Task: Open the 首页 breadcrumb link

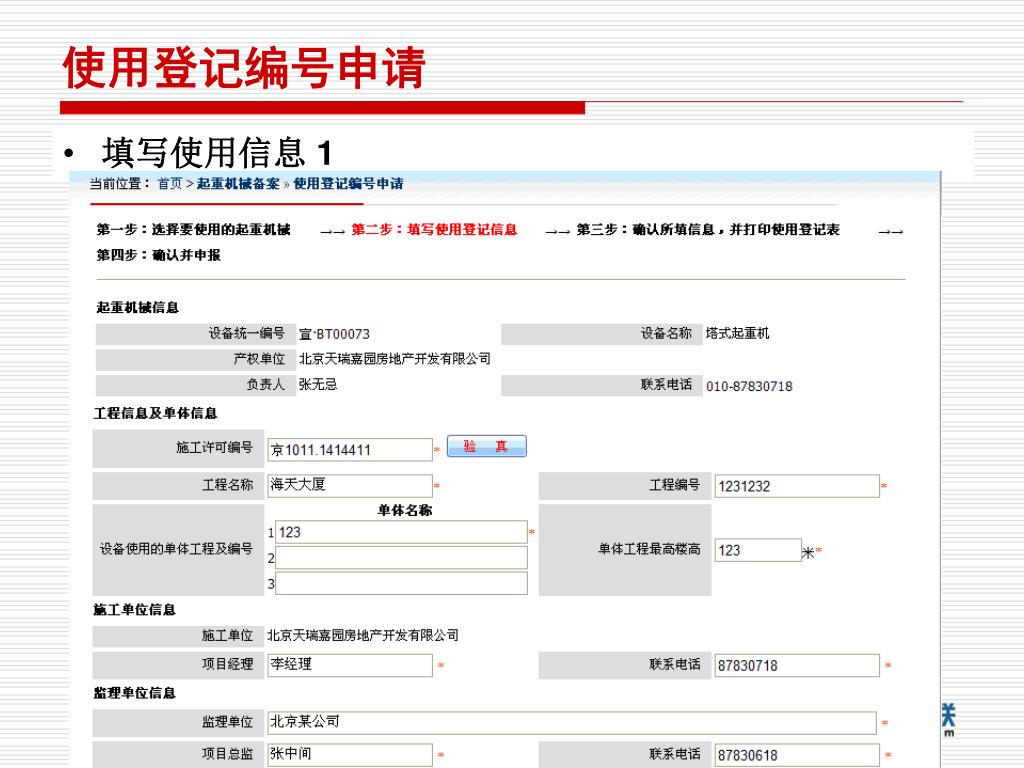Action: pos(170,184)
